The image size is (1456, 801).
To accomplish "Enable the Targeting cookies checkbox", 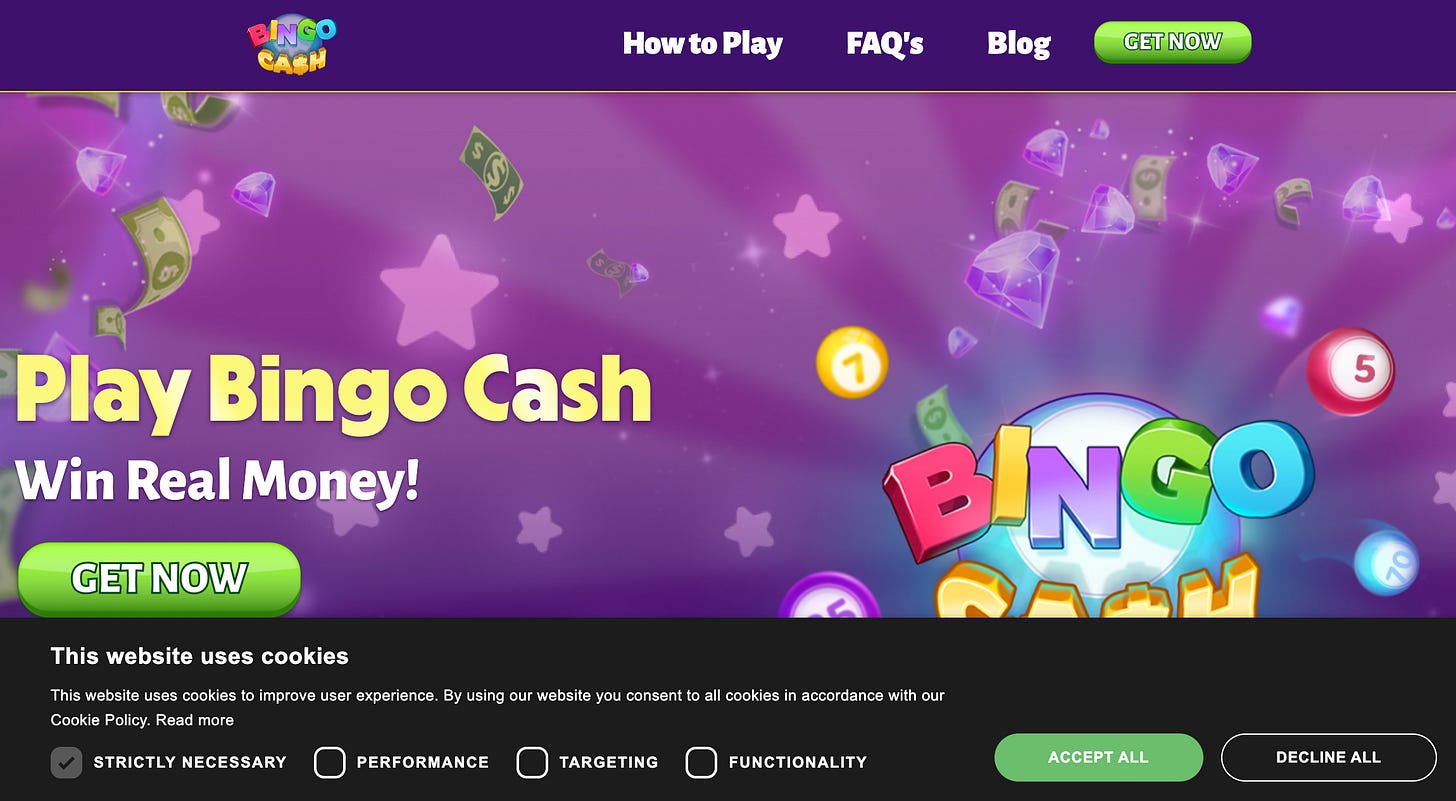I will coord(532,762).
